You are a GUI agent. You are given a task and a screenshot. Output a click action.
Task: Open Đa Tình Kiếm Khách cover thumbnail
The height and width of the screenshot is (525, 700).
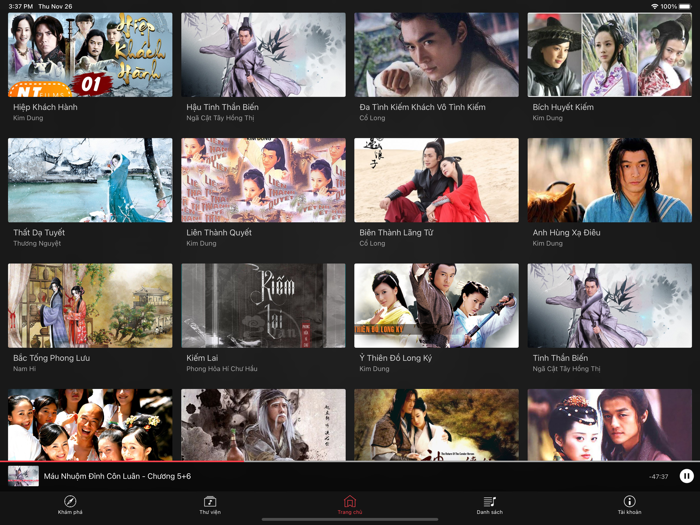click(437, 55)
